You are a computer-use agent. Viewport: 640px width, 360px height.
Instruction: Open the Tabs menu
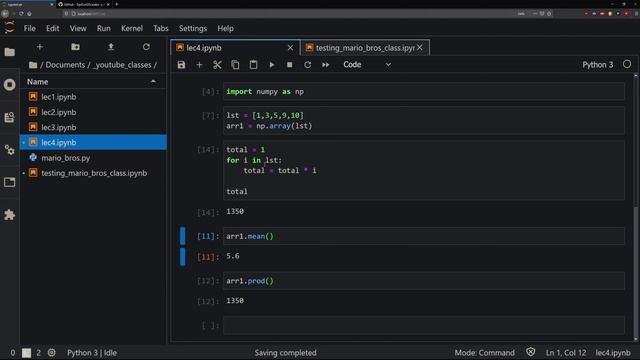160,28
